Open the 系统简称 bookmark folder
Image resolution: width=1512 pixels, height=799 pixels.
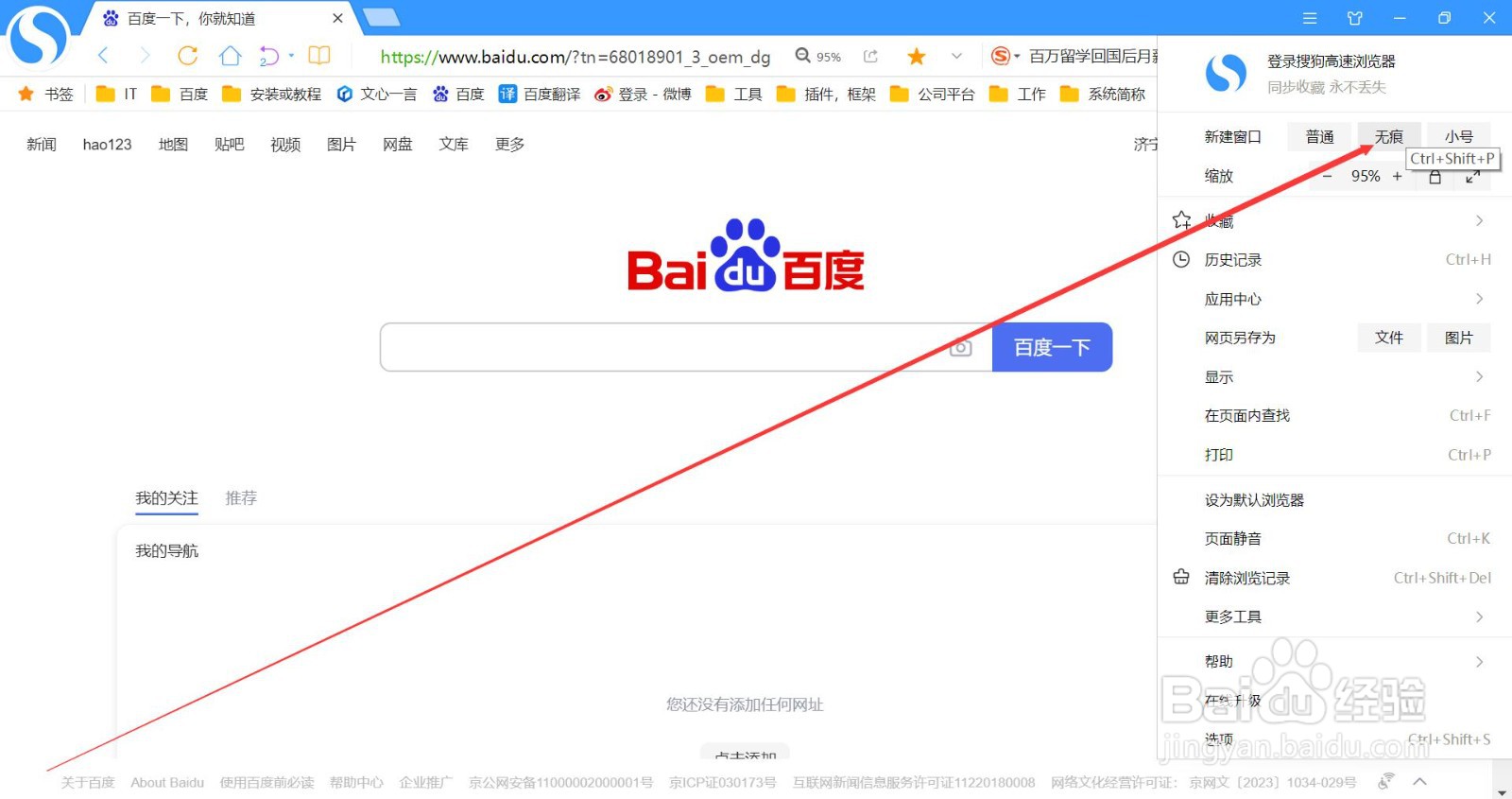[1103, 94]
